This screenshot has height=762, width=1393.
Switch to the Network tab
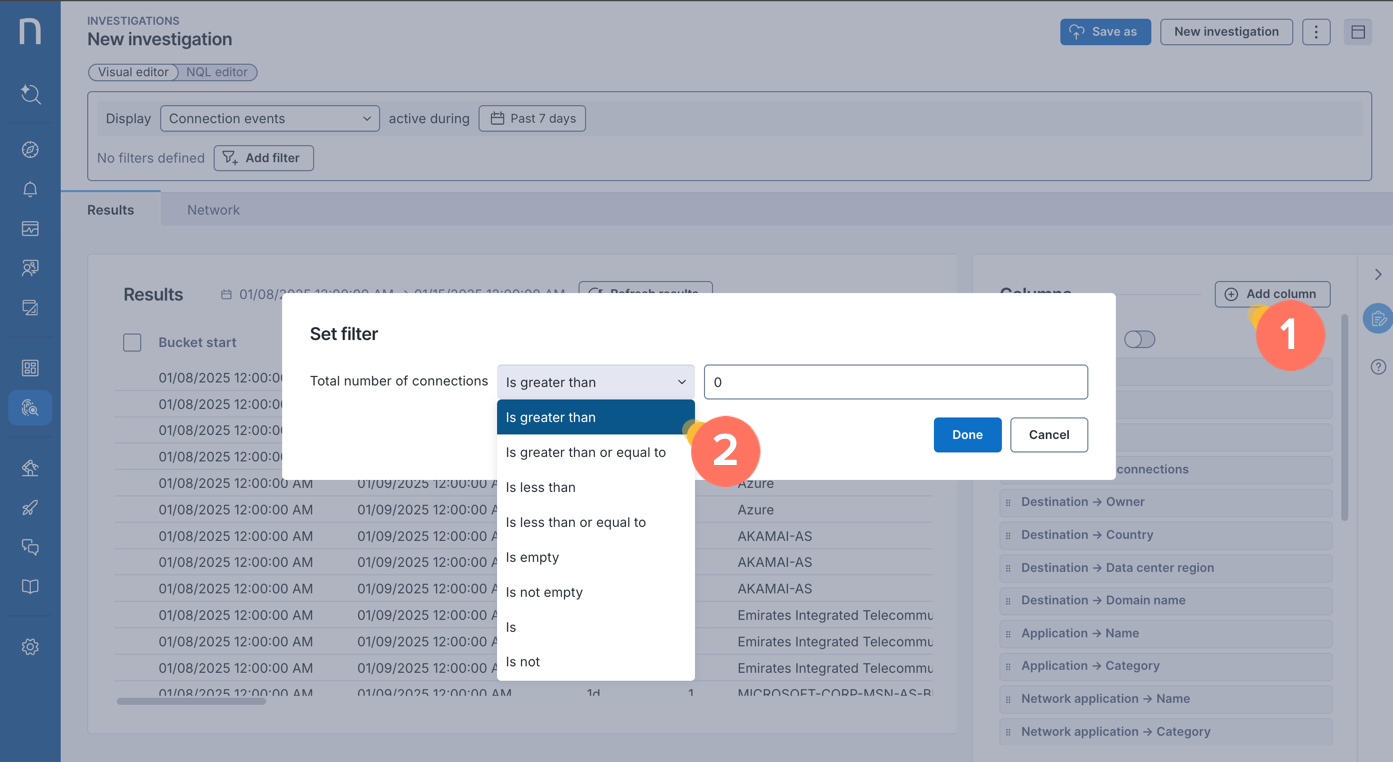pyautogui.click(x=213, y=210)
